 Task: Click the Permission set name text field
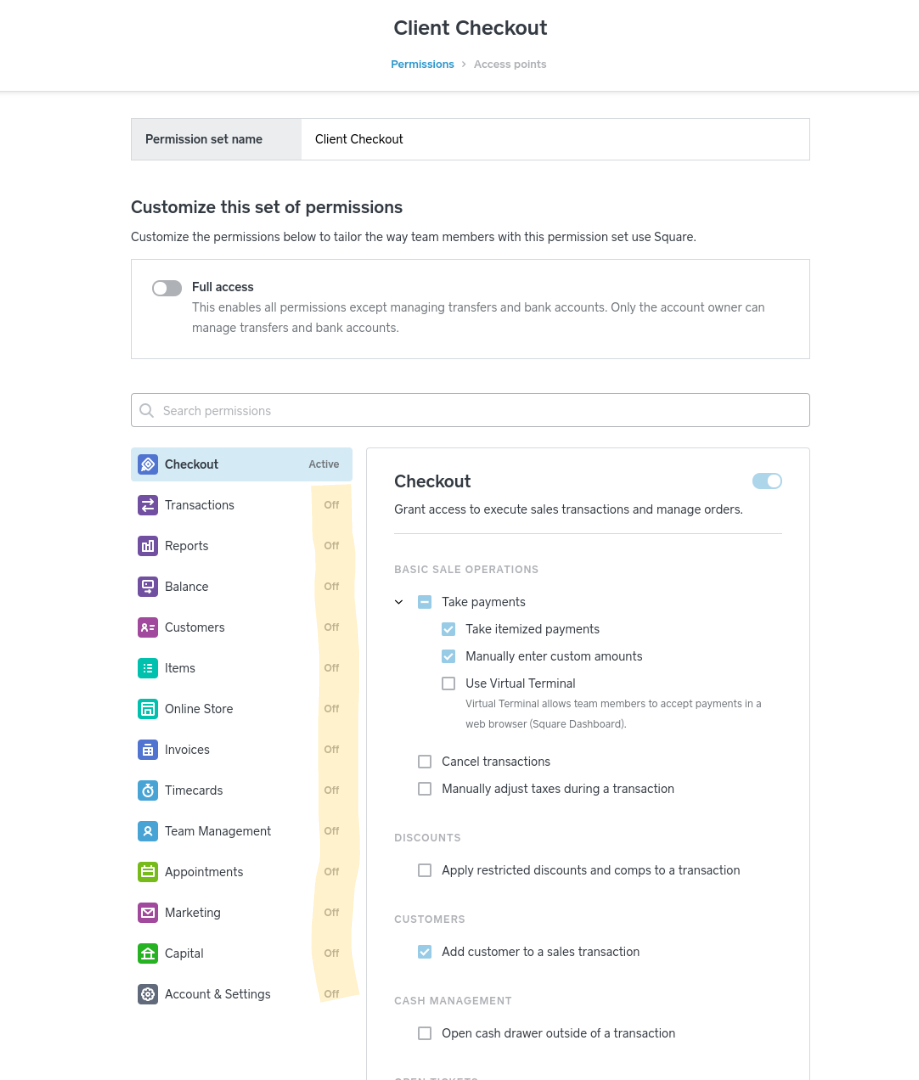[555, 139]
